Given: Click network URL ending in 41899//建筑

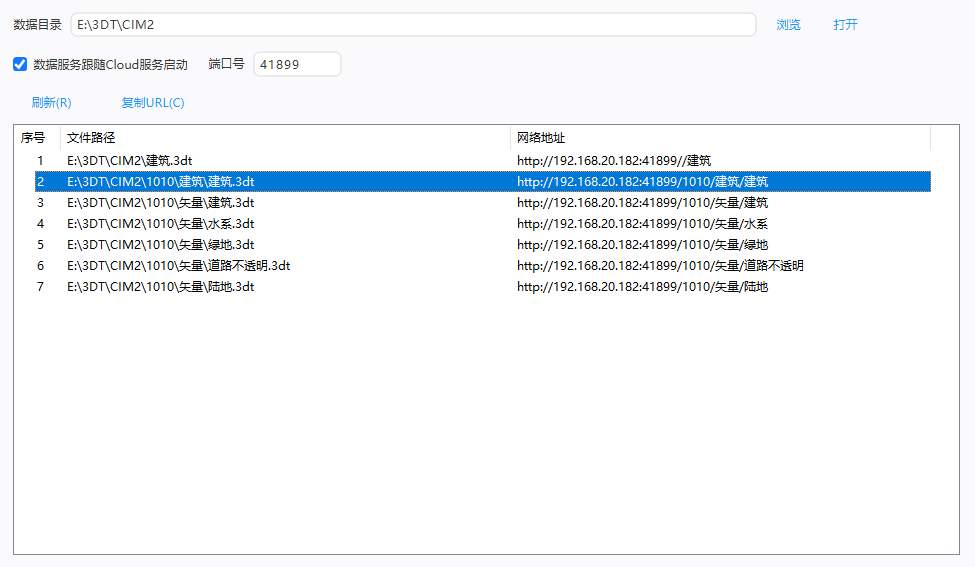Looking at the screenshot, I should (x=614, y=160).
